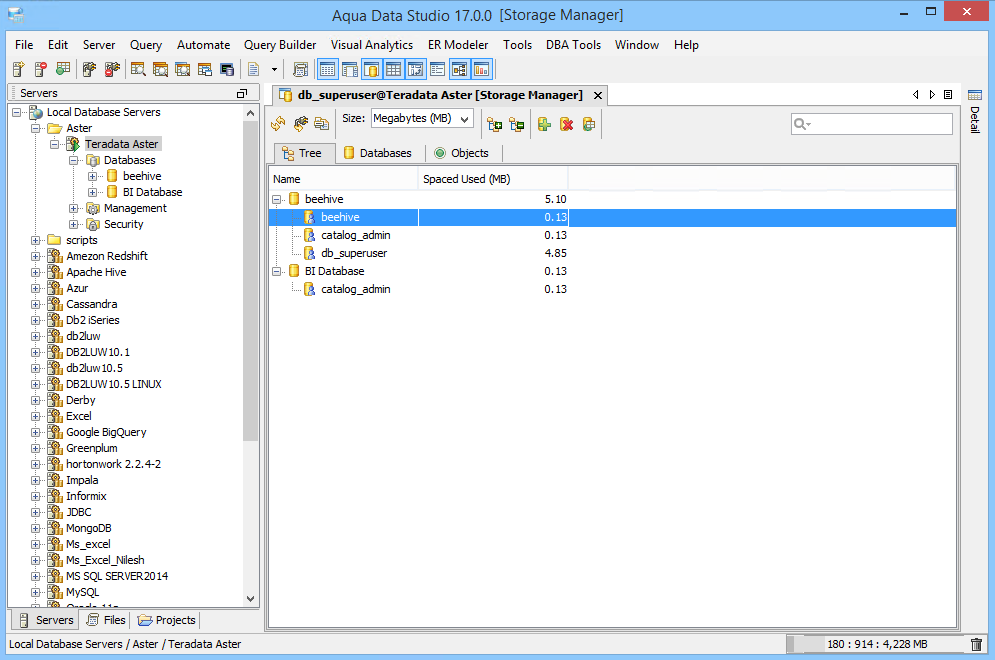
Task: Click the Connect server plug icon
Action: [x=89, y=69]
